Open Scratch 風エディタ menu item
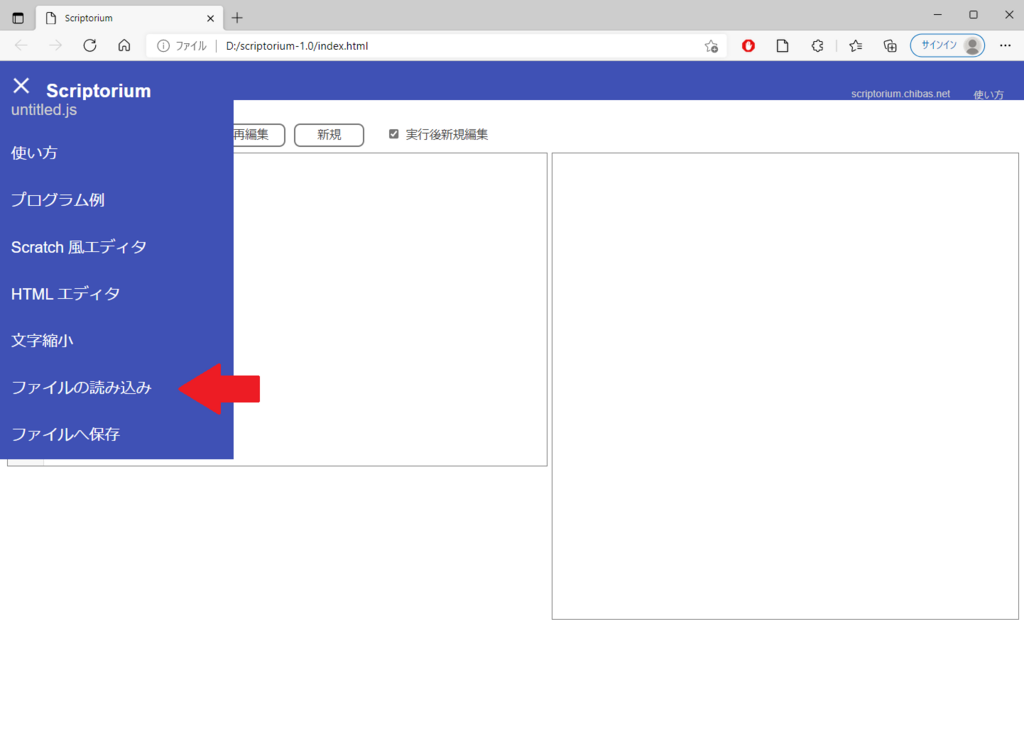Screen dimensions: 1024x756 point(79,247)
